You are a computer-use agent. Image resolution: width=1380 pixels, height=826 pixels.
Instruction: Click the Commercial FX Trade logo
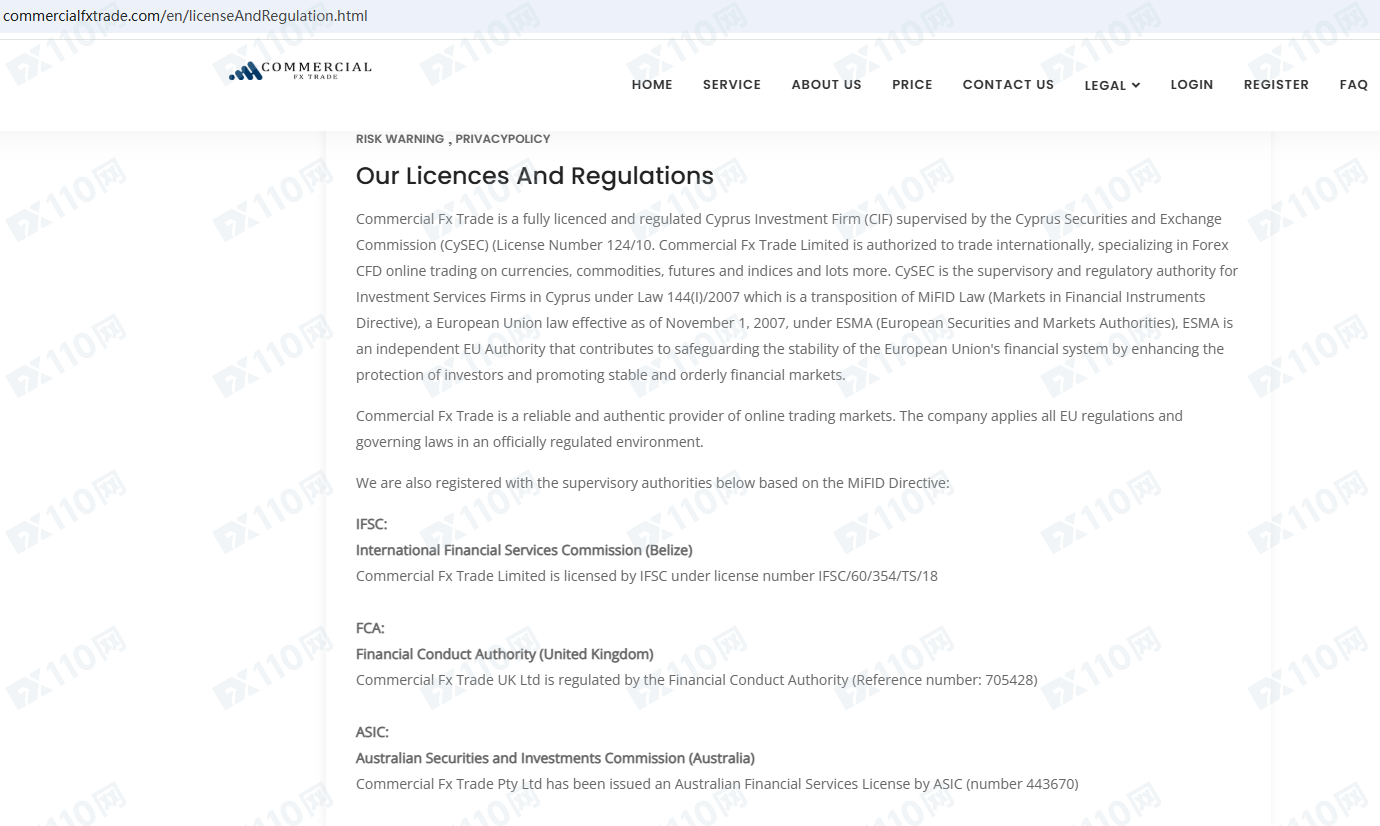click(x=300, y=70)
